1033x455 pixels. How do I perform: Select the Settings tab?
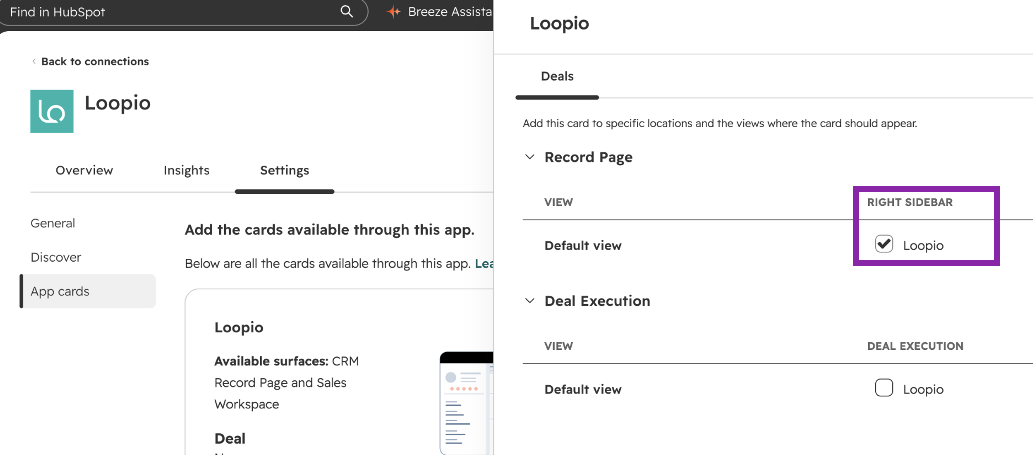click(285, 171)
